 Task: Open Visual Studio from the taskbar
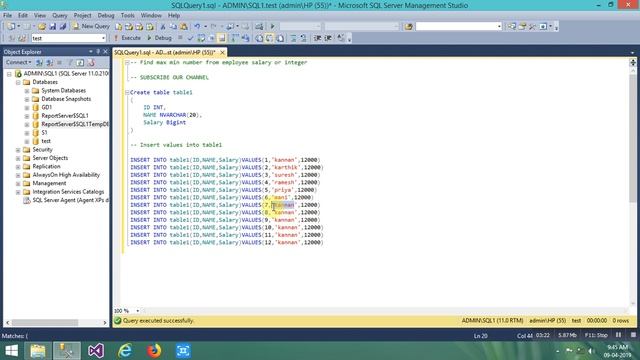click(x=96, y=351)
